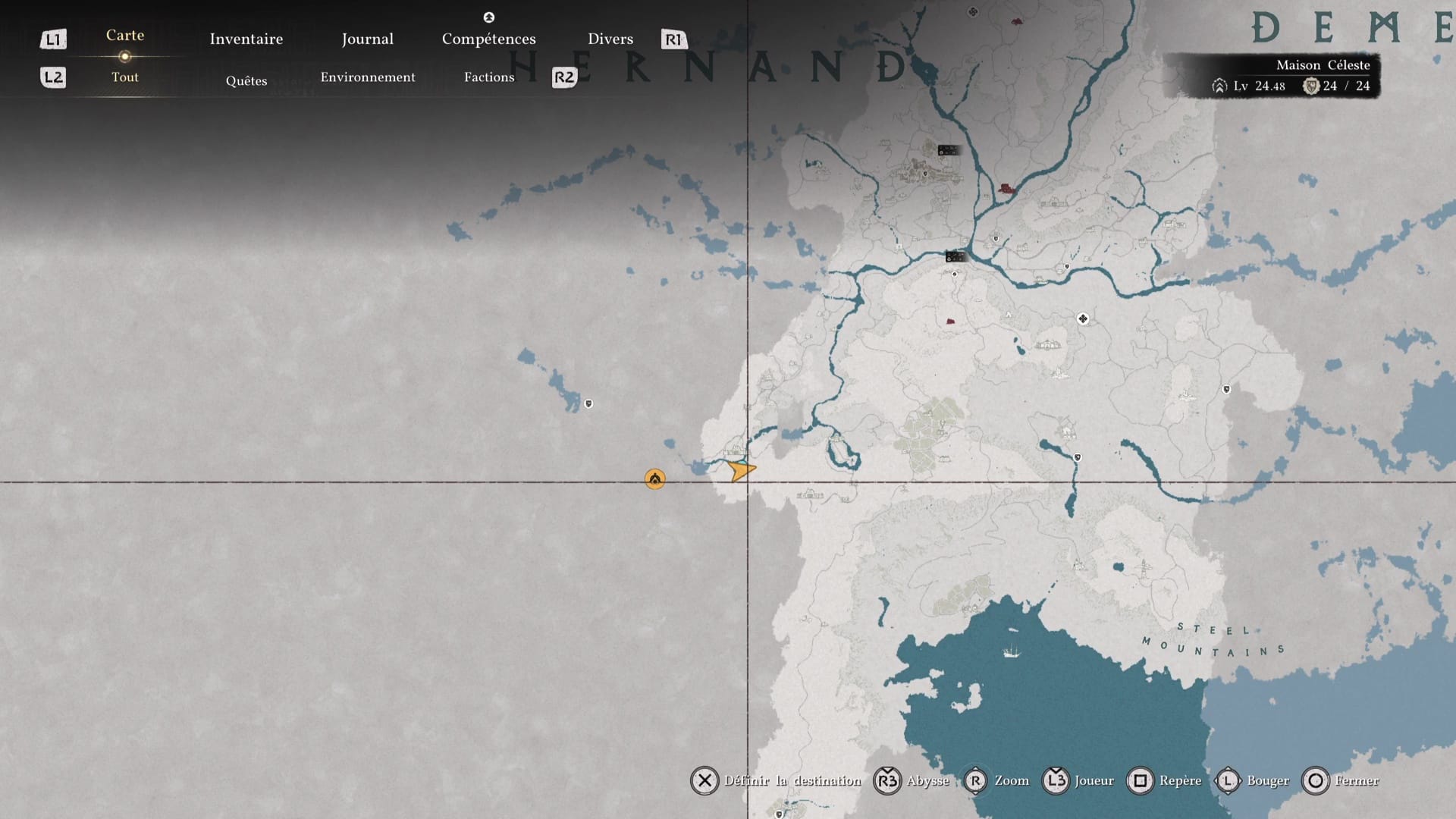Open the Compétences tab
The height and width of the screenshot is (819, 1456).
488,39
